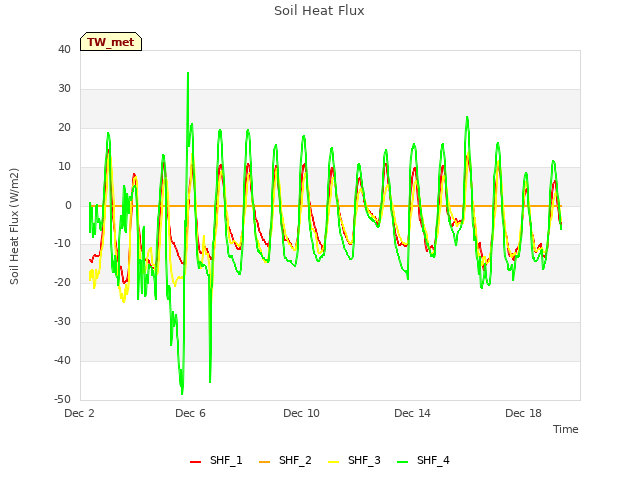Viewport: 640px width, 480px height.
Task: Click the 10 y-axis tick label
Action: (x=64, y=167)
